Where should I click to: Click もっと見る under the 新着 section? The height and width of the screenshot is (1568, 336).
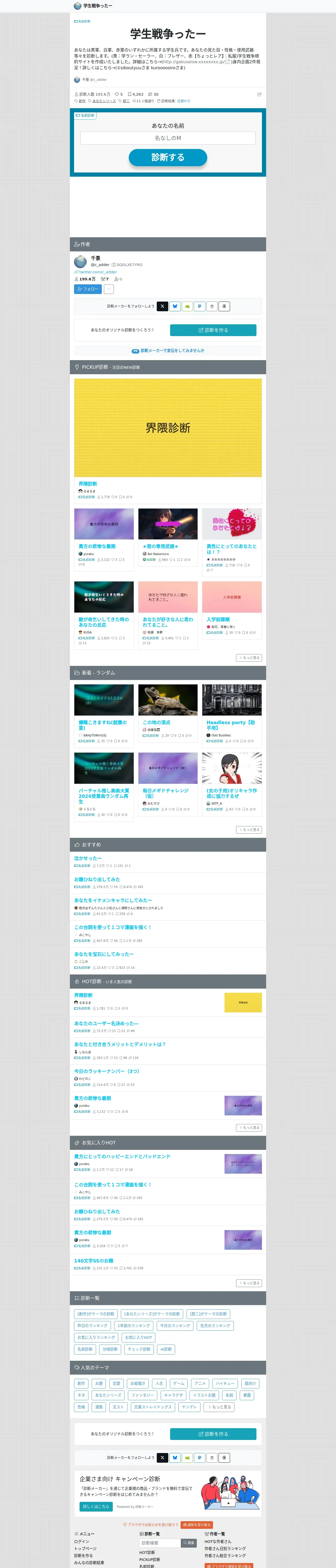pyautogui.click(x=249, y=830)
